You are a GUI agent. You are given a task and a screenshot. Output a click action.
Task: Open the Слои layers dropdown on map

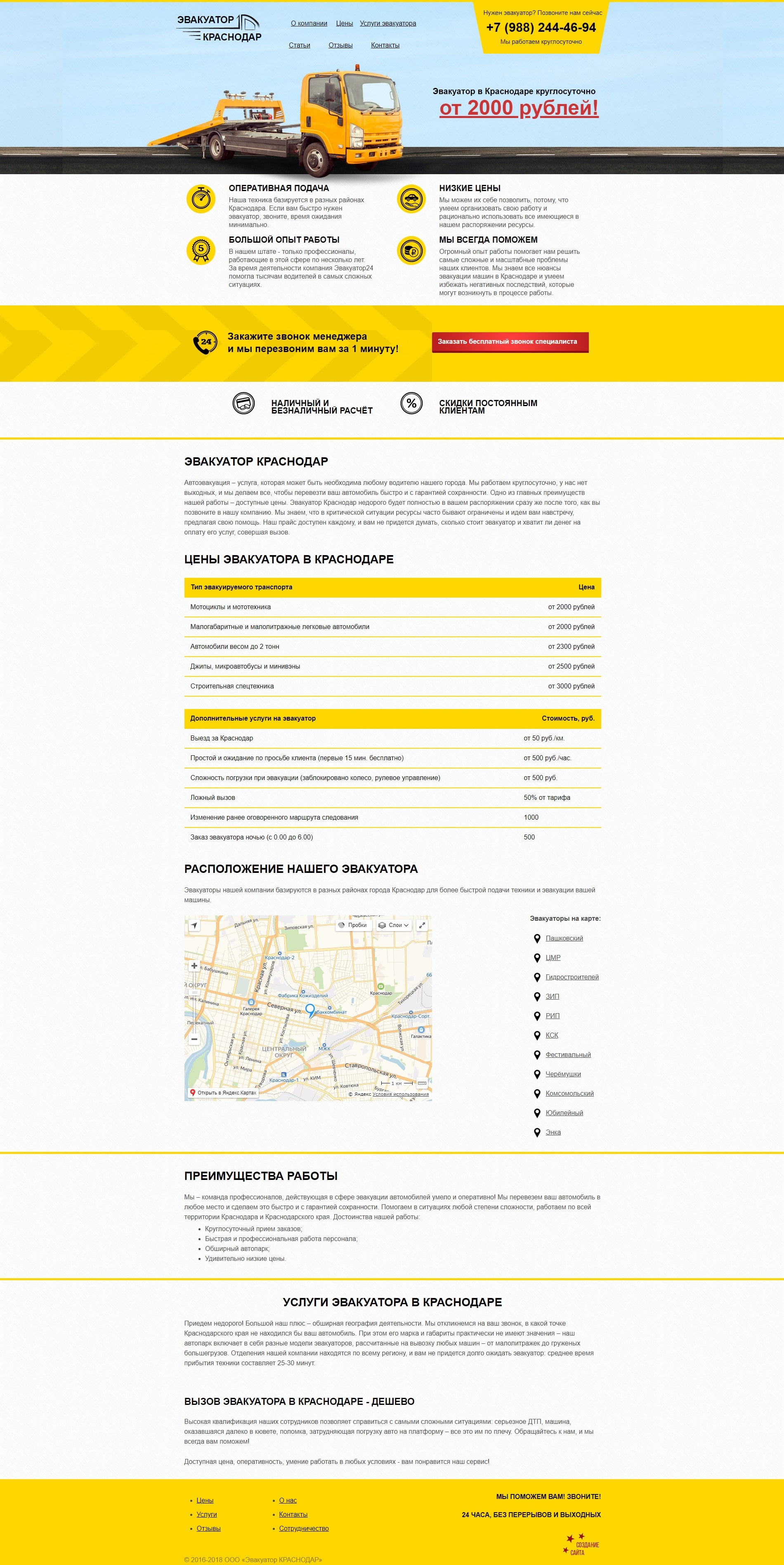click(394, 925)
